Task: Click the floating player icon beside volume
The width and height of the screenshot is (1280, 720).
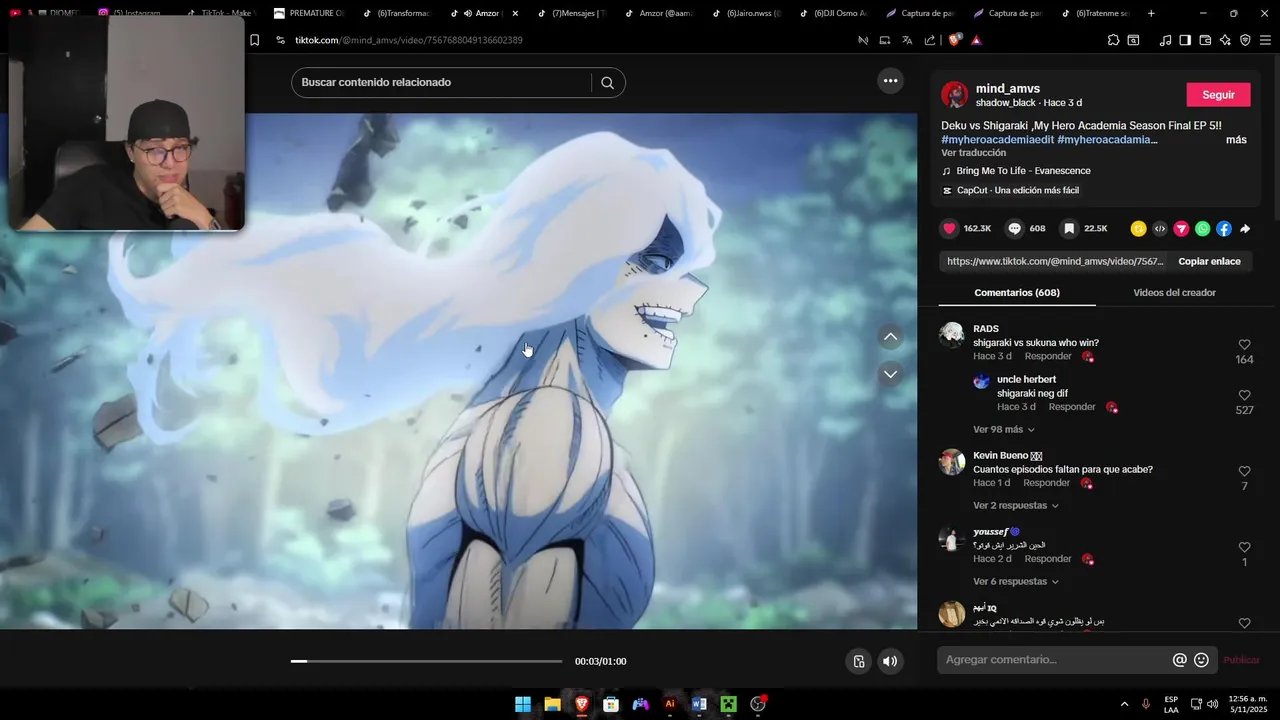Action: click(858, 661)
